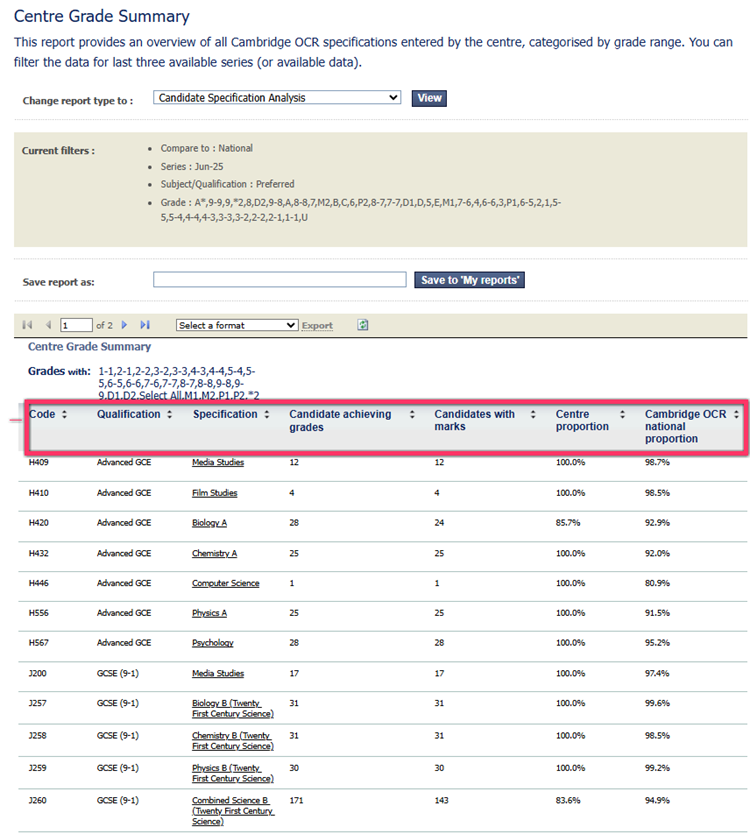750x834 pixels.
Task: Click the Save report as text field
Action: pos(280,280)
